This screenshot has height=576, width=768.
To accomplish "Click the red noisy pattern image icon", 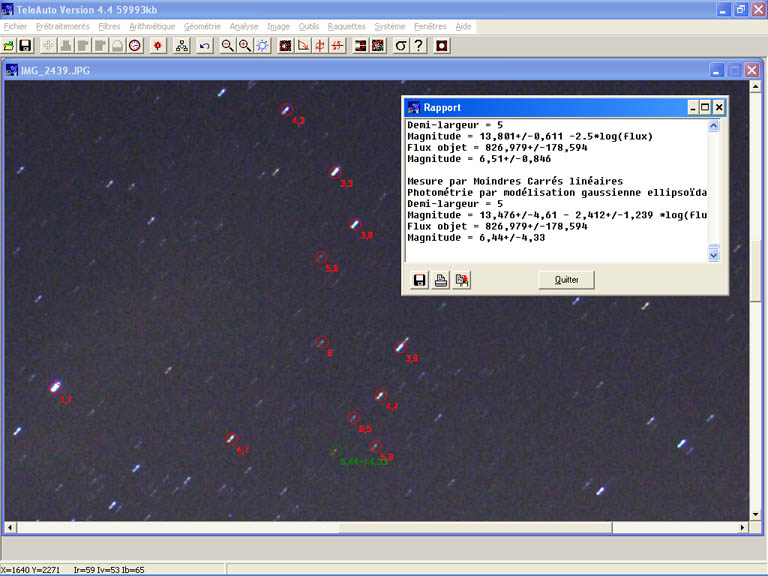I will coord(378,46).
